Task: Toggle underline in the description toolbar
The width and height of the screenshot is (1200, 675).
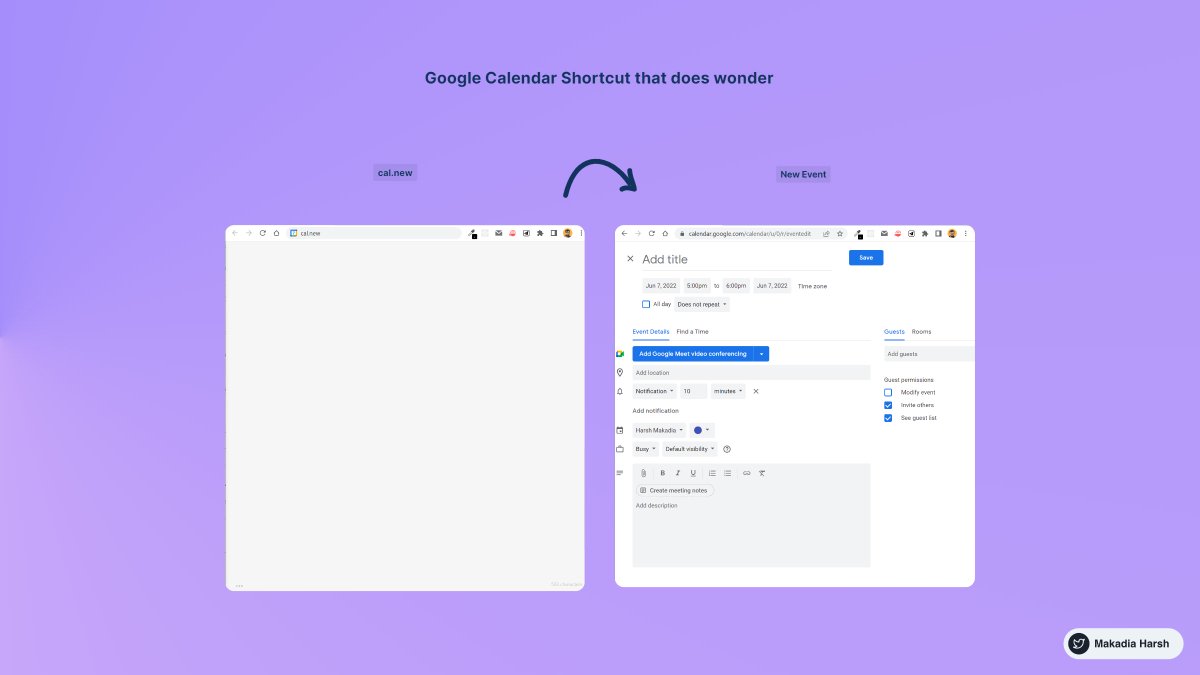Action: (693, 473)
